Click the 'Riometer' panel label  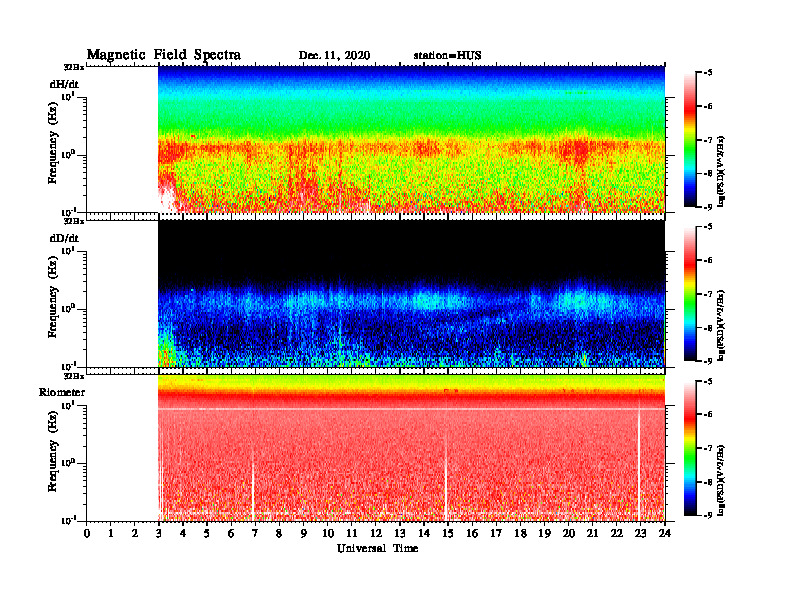pos(62,392)
